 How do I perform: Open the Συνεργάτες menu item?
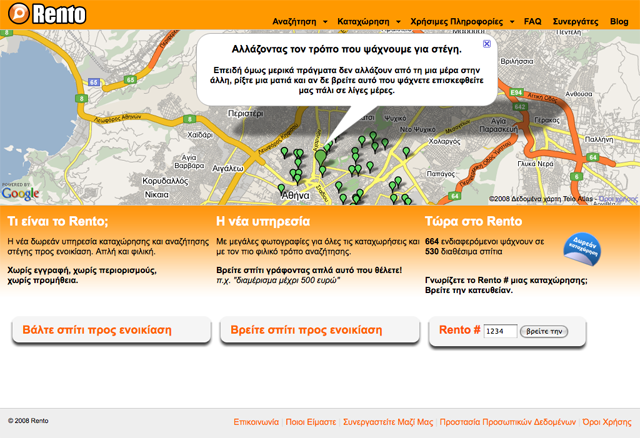point(576,22)
